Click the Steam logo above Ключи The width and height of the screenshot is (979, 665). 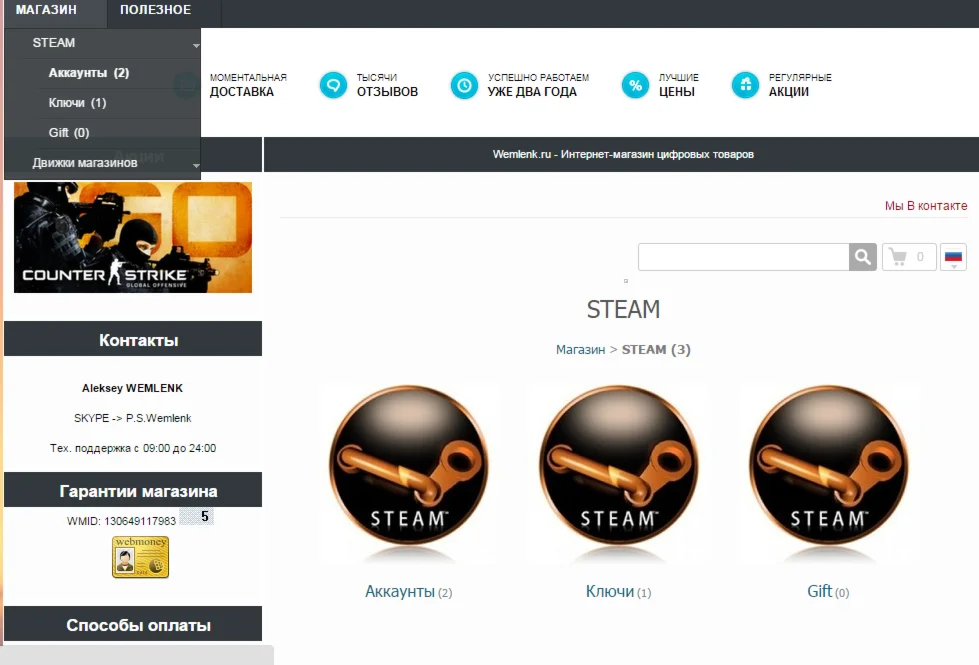pos(619,473)
